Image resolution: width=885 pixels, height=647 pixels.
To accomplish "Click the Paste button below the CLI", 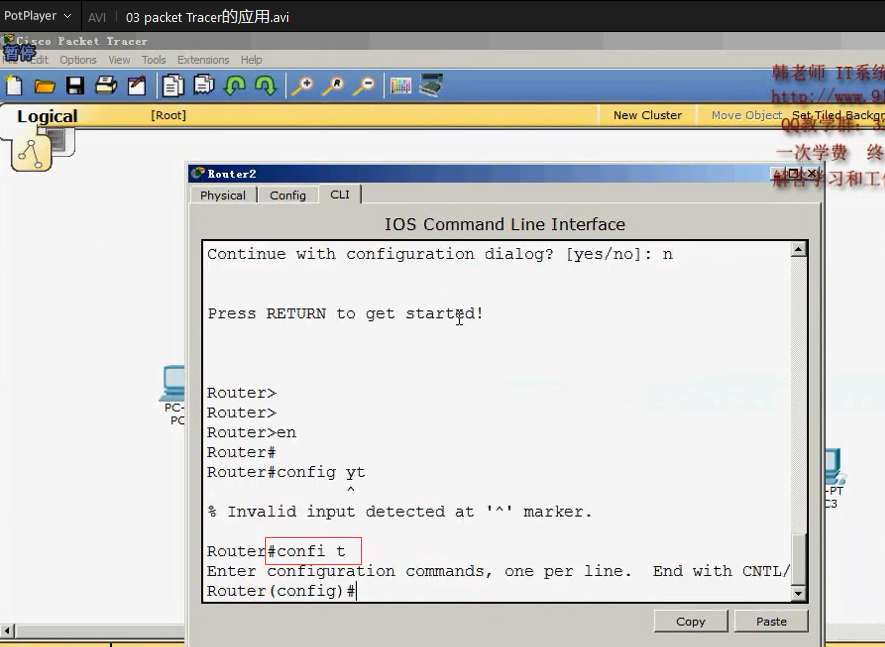I will point(771,621).
